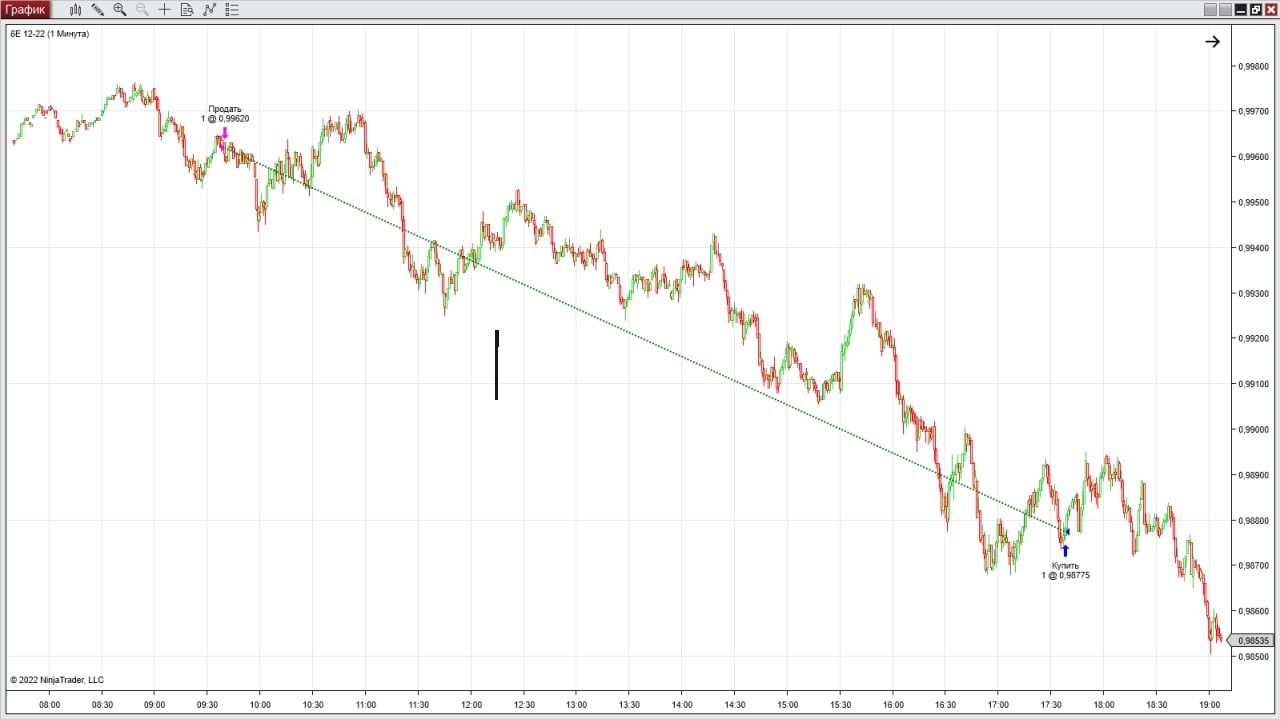Select the black vertical line drawing
Screen dimensions: 1280x719
pyautogui.click(x=497, y=365)
